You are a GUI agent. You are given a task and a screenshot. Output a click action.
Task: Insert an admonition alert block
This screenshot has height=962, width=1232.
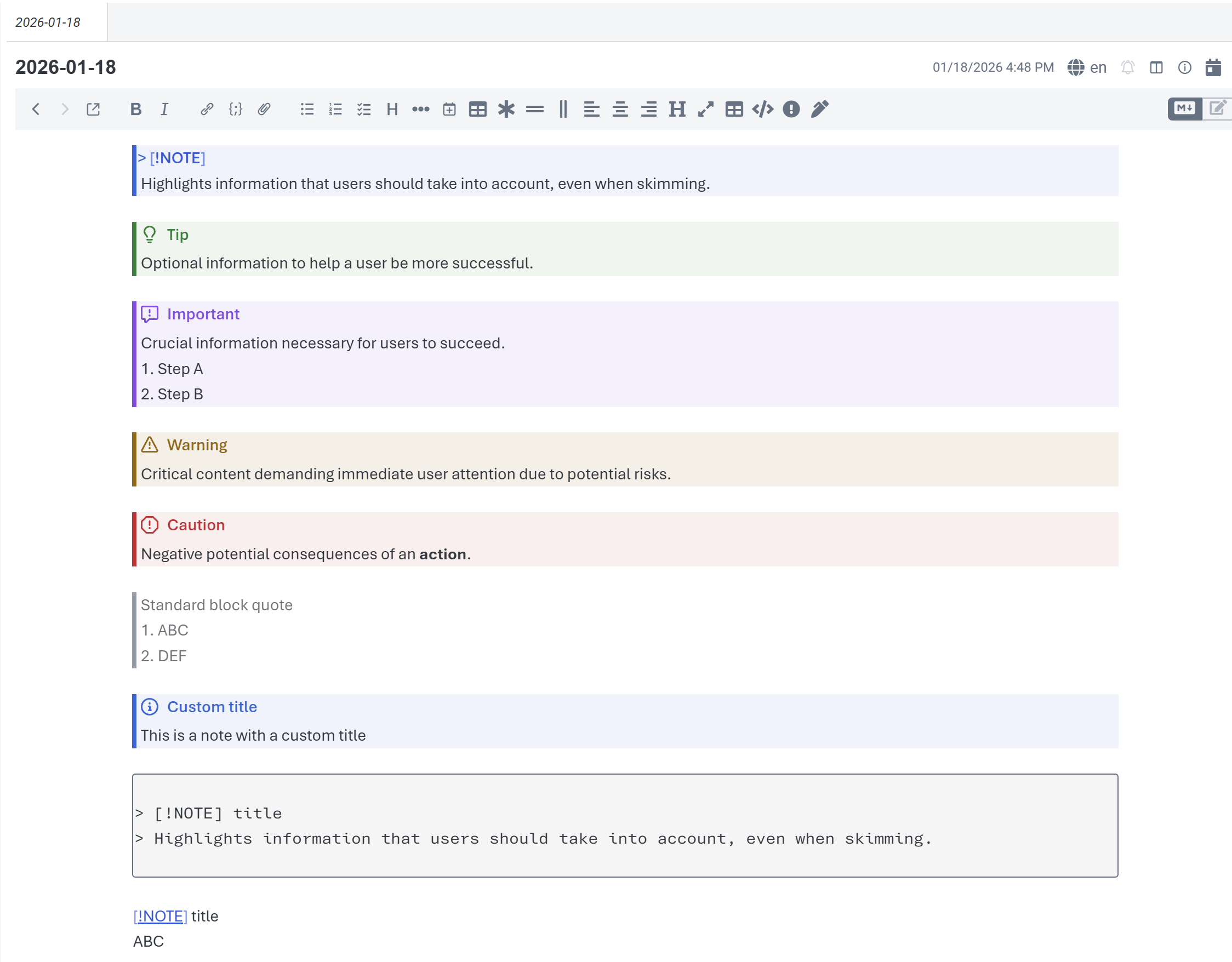pos(790,109)
